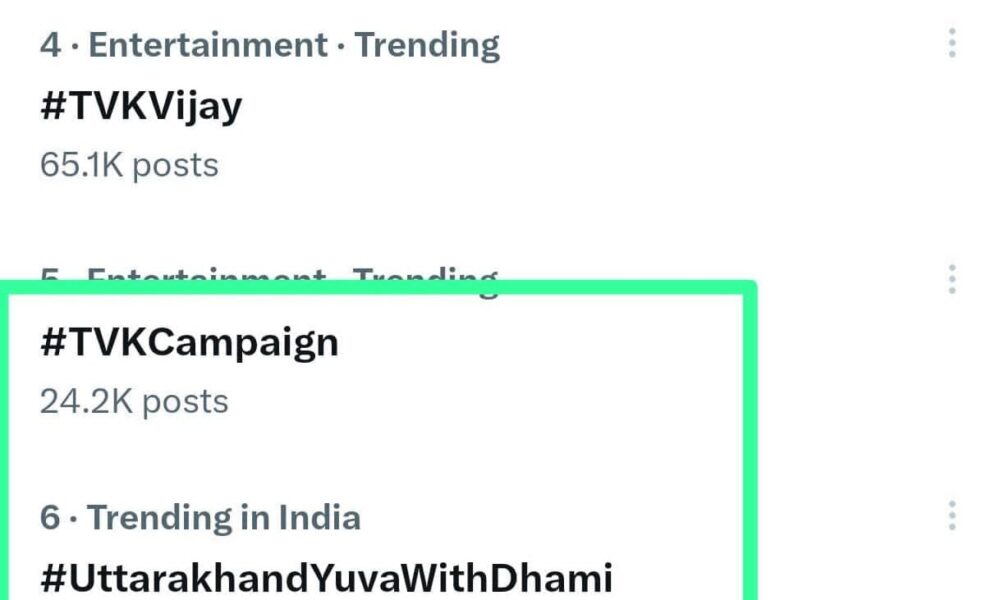The image size is (1000, 600).
Task: View the #UttarakhandYuvaWithDhami trend
Action: (x=325, y=578)
